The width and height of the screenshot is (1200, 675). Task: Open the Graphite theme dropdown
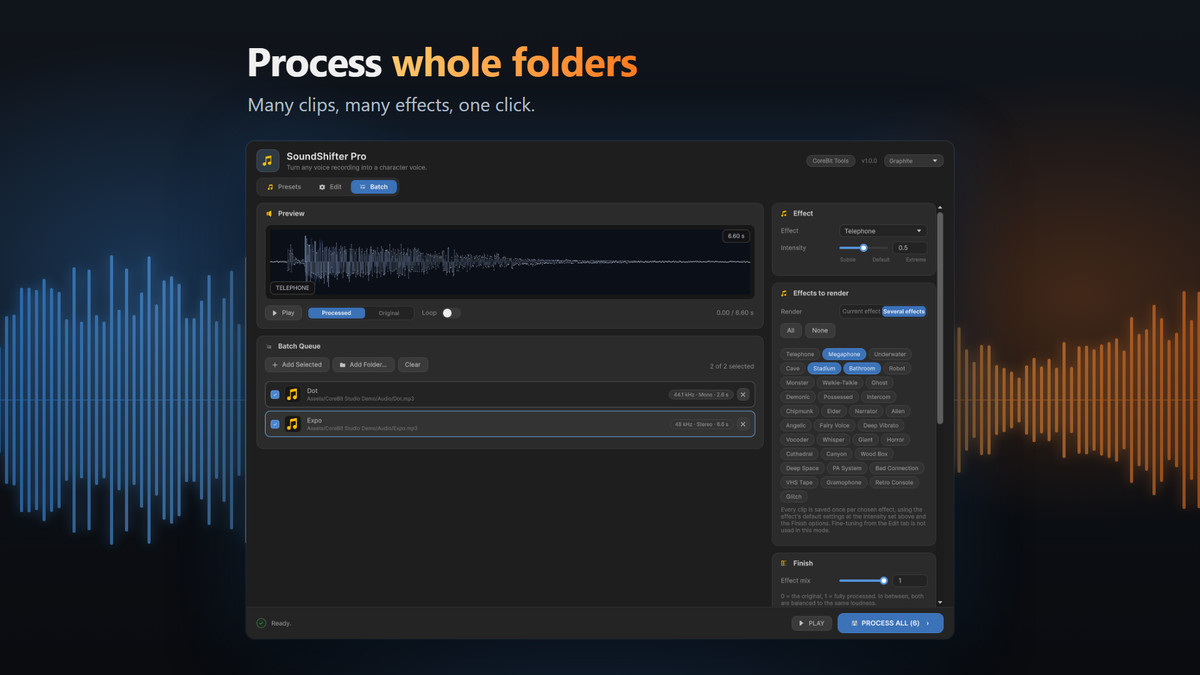[x=914, y=160]
